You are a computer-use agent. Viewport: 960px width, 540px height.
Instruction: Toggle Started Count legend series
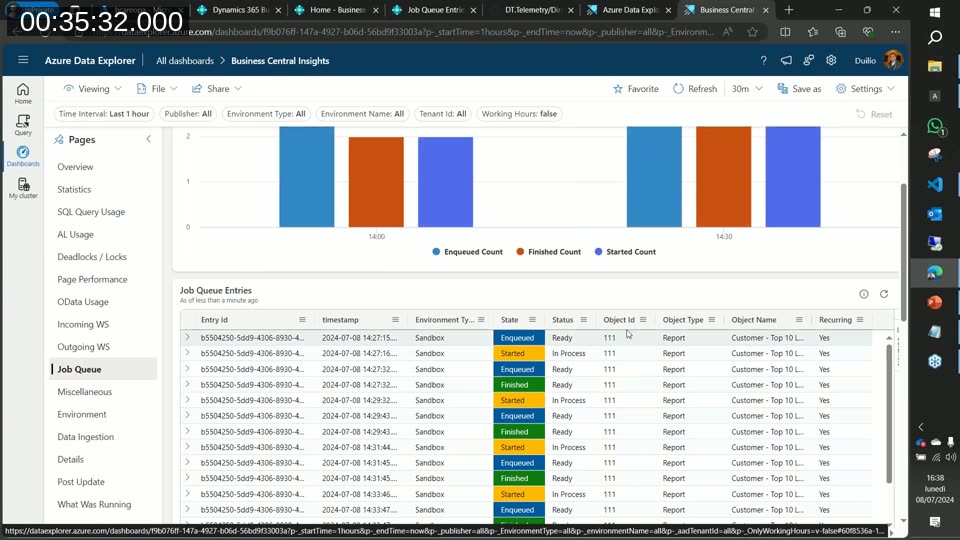coord(625,252)
